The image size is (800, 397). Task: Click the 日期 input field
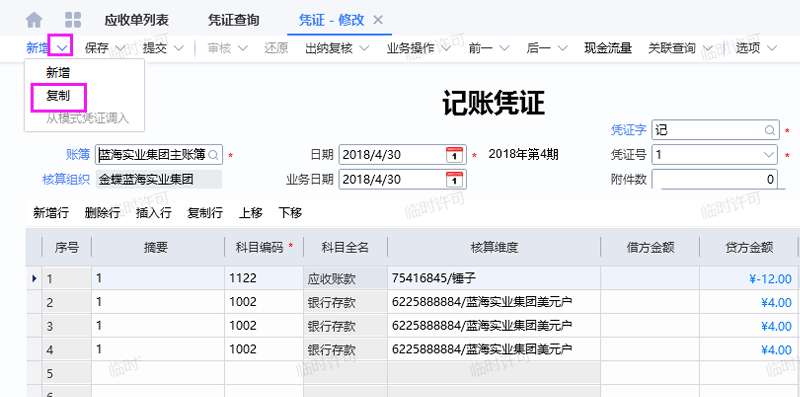tap(403, 155)
